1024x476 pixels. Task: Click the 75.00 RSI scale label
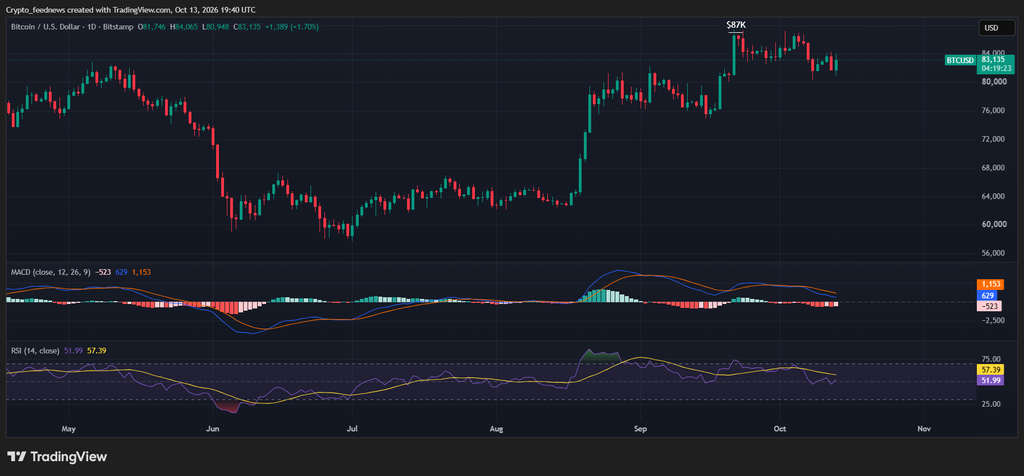click(991, 359)
